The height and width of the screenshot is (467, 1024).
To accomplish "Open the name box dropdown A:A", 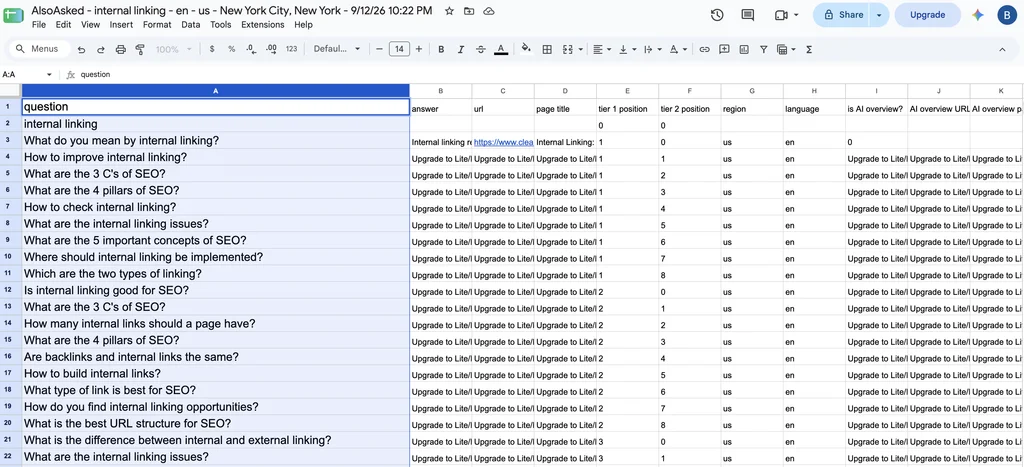I will click(49, 74).
